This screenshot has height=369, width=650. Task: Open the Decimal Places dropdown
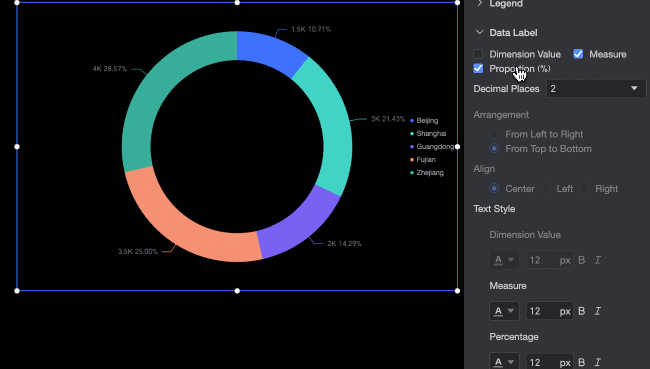pos(596,89)
